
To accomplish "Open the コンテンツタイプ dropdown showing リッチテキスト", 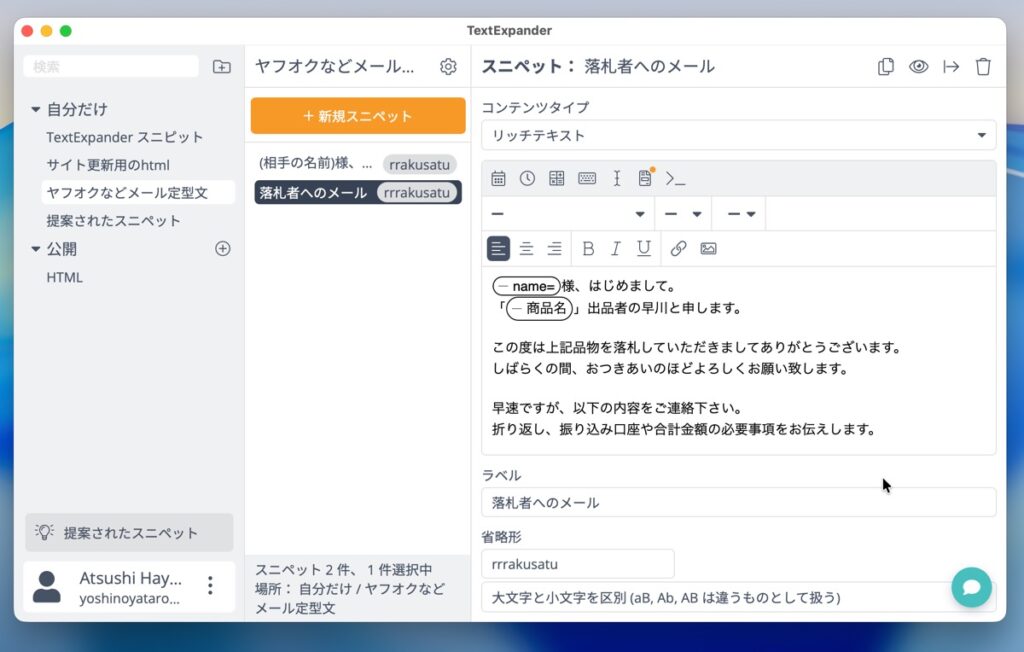I will pyautogui.click(x=738, y=135).
